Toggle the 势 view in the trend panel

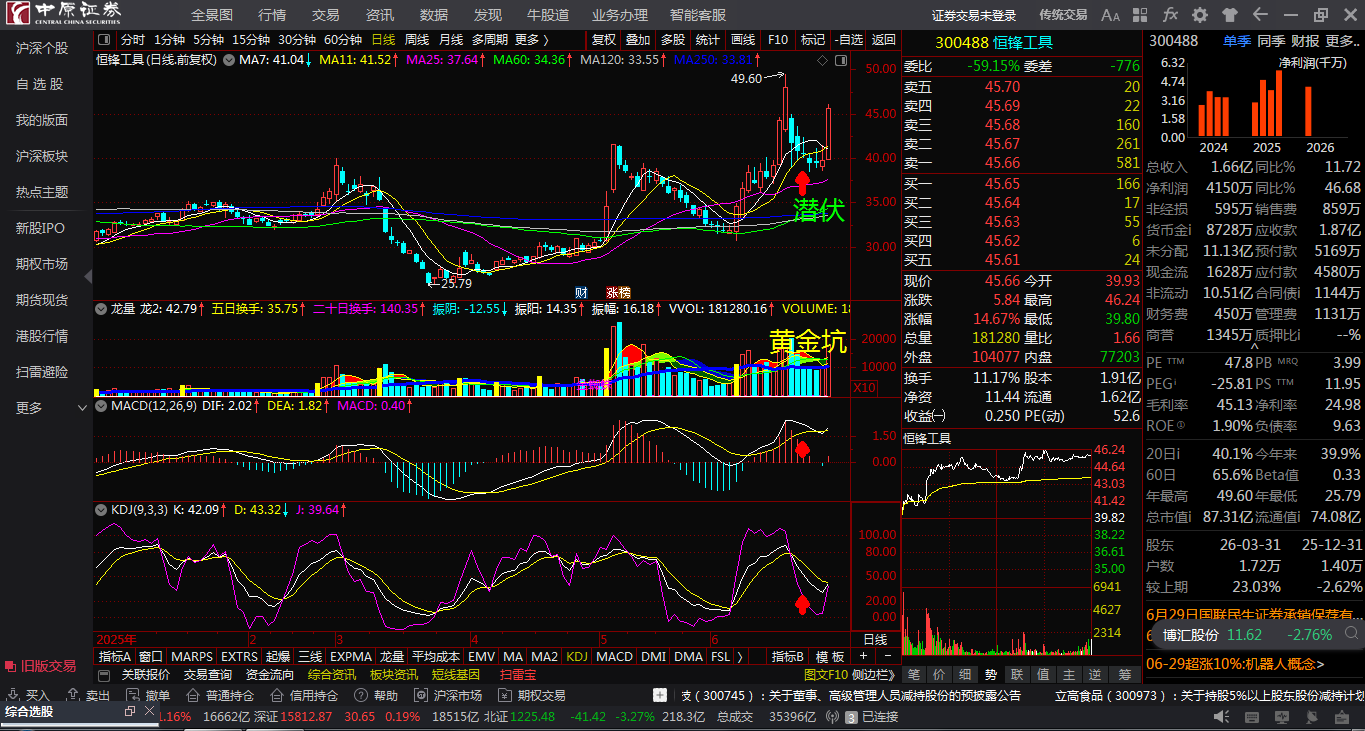tap(990, 675)
